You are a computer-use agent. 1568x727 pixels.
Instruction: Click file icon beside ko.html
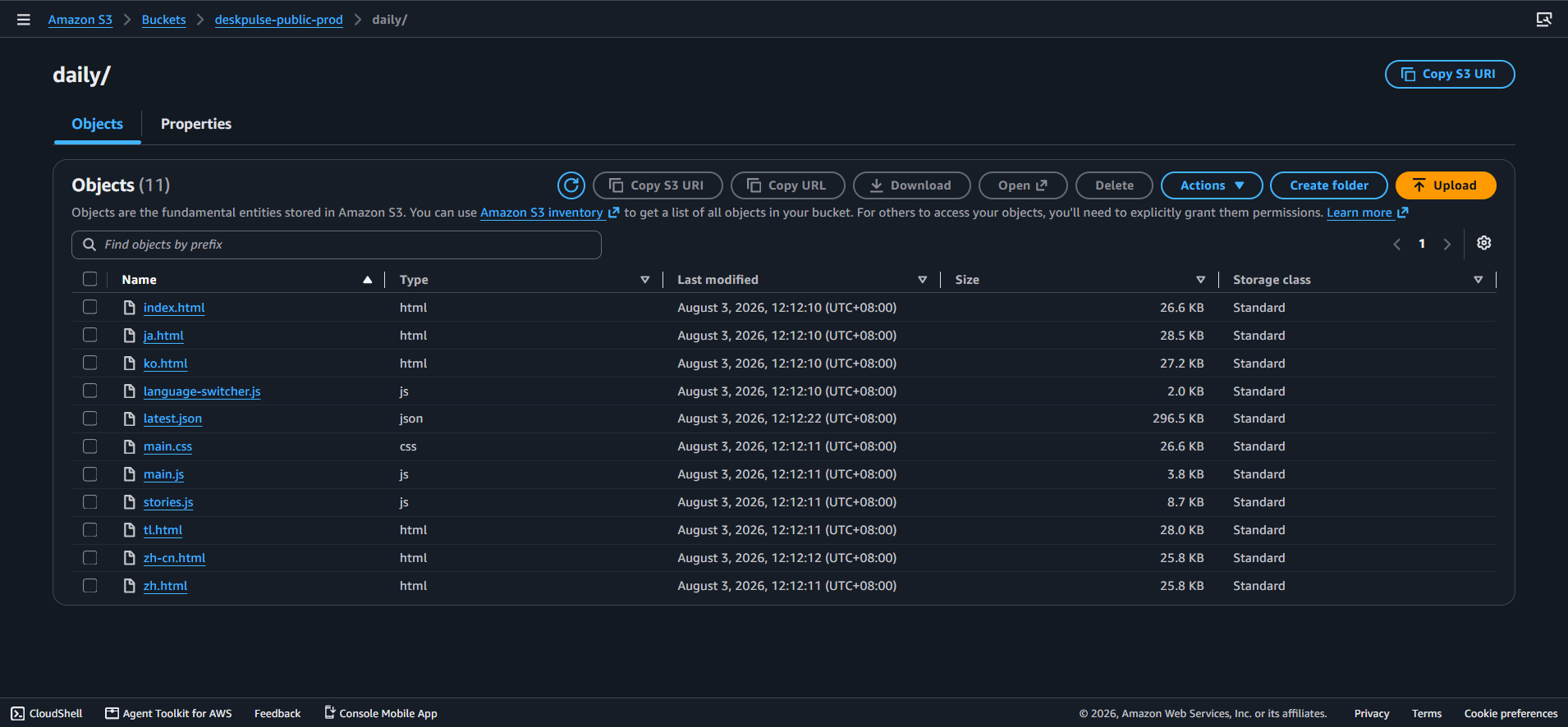[x=129, y=363]
